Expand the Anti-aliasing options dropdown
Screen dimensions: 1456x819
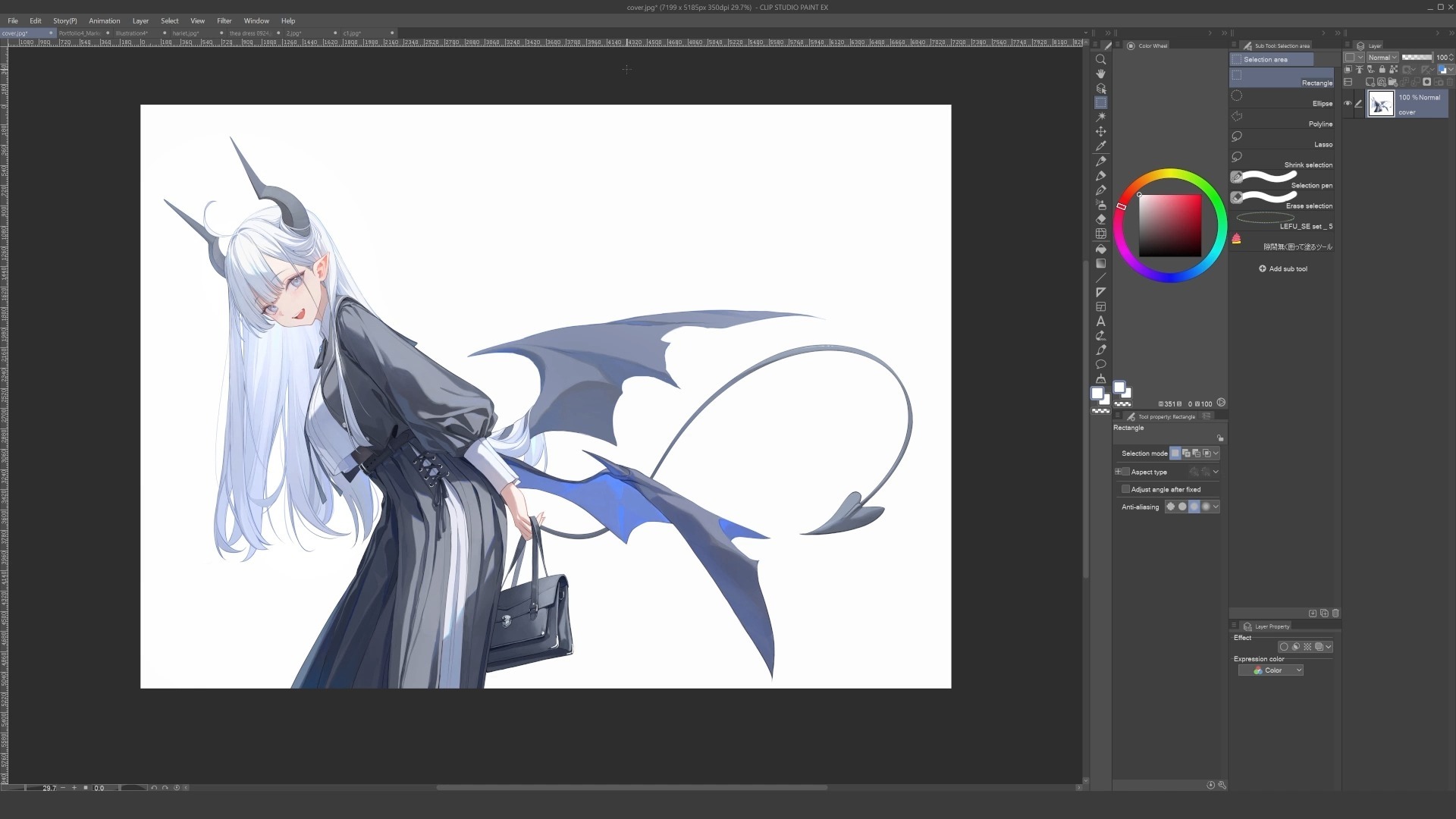1216,507
